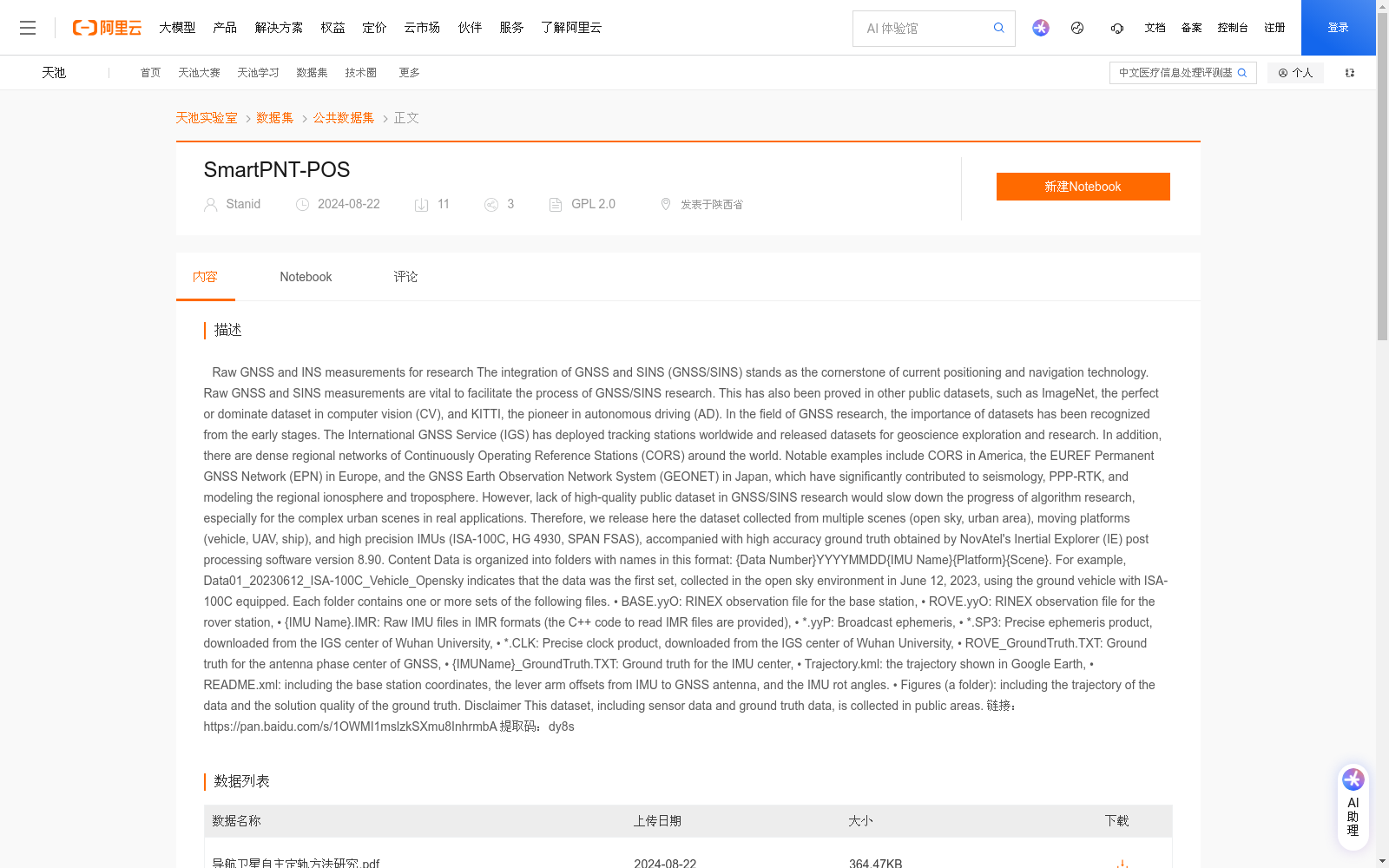Viewport: 1389px width, 868px height.
Task: Open 解决方案 menu
Action: (x=279, y=28)
